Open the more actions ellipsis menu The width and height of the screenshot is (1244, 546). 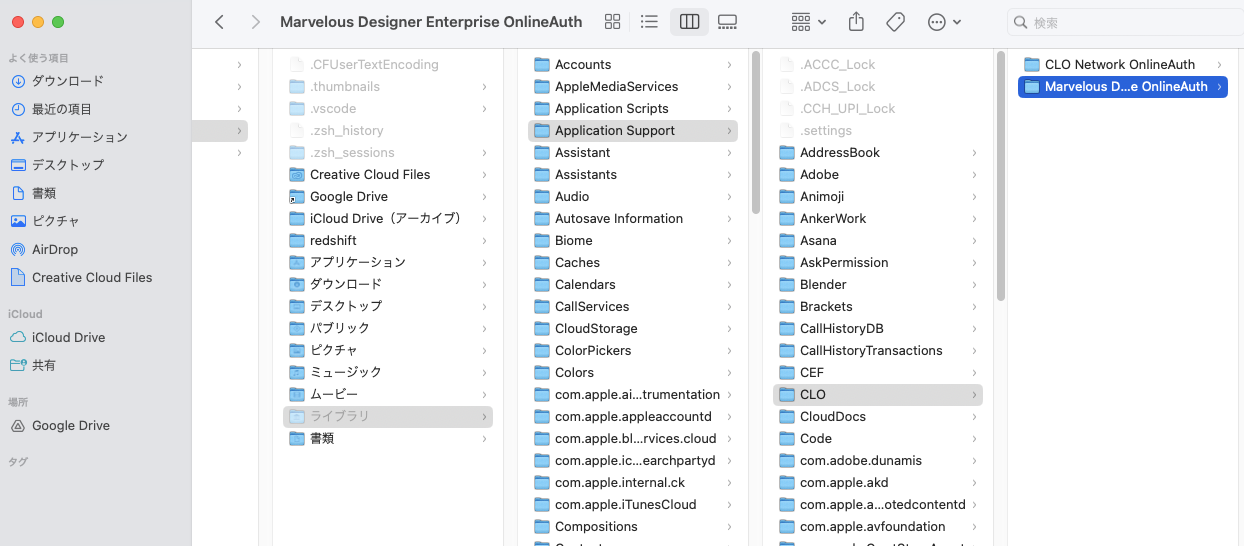pyautogui.click(x=944, y=22)
